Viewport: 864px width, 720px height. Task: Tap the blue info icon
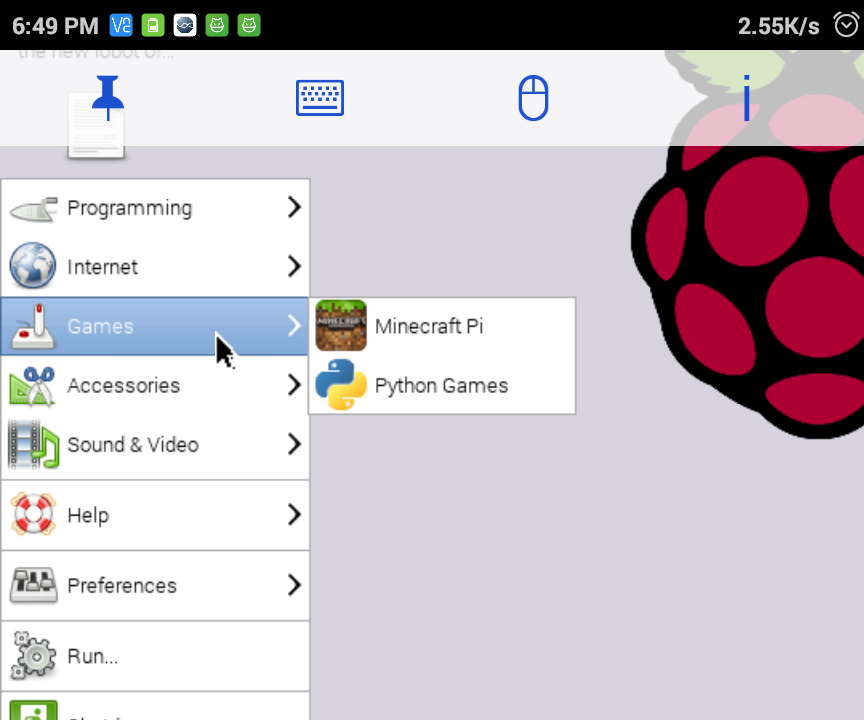pos(746,98)
